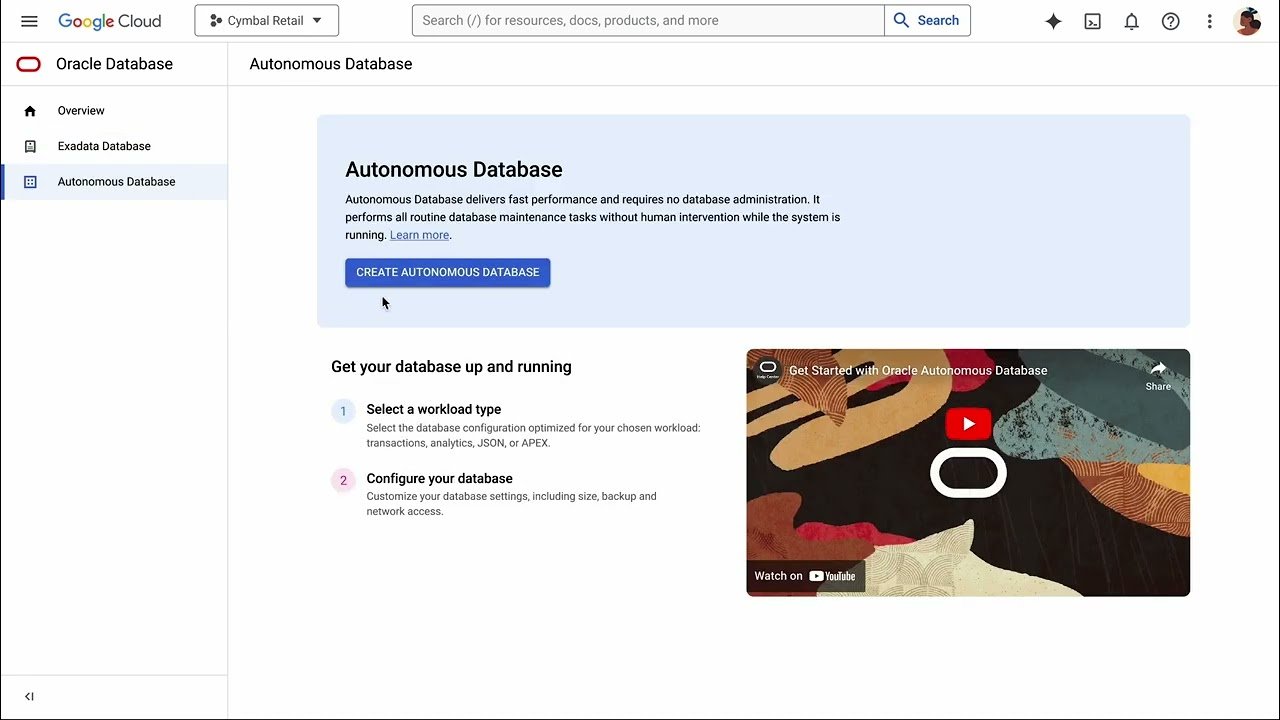Screen dimensions: 1280x720
Task: Open Exadata Database in sidebar
Action: coord(114,146)
